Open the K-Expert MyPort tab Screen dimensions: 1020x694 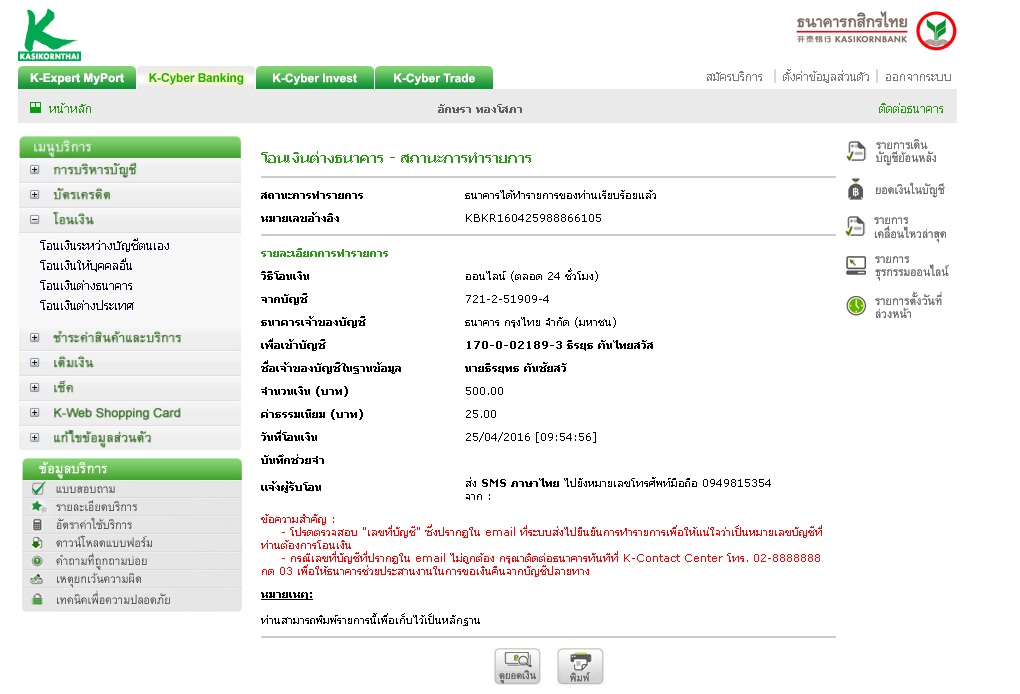click(77, 78)
